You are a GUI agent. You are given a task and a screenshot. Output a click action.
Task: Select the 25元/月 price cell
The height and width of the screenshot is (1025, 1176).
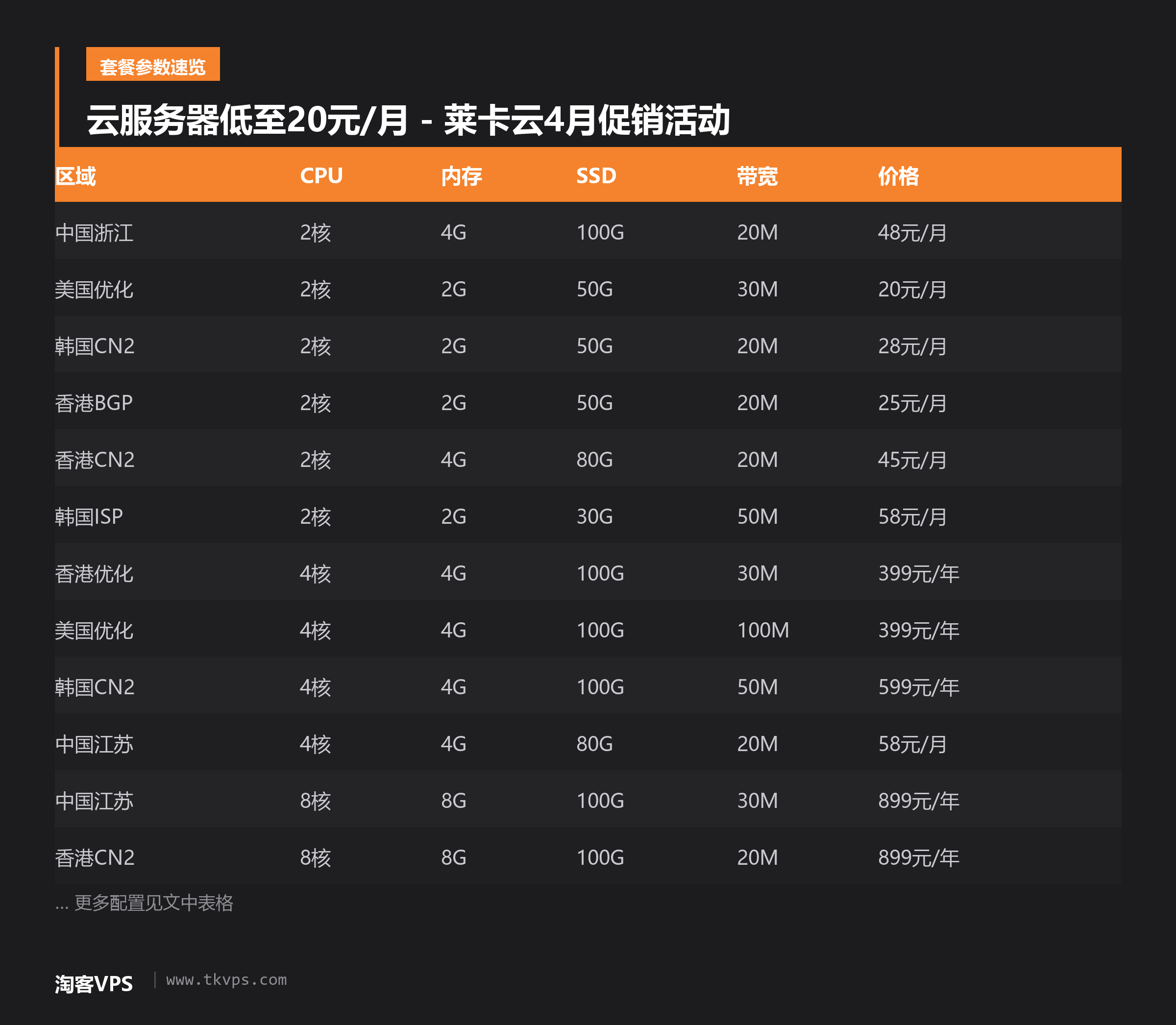[912, 403]
